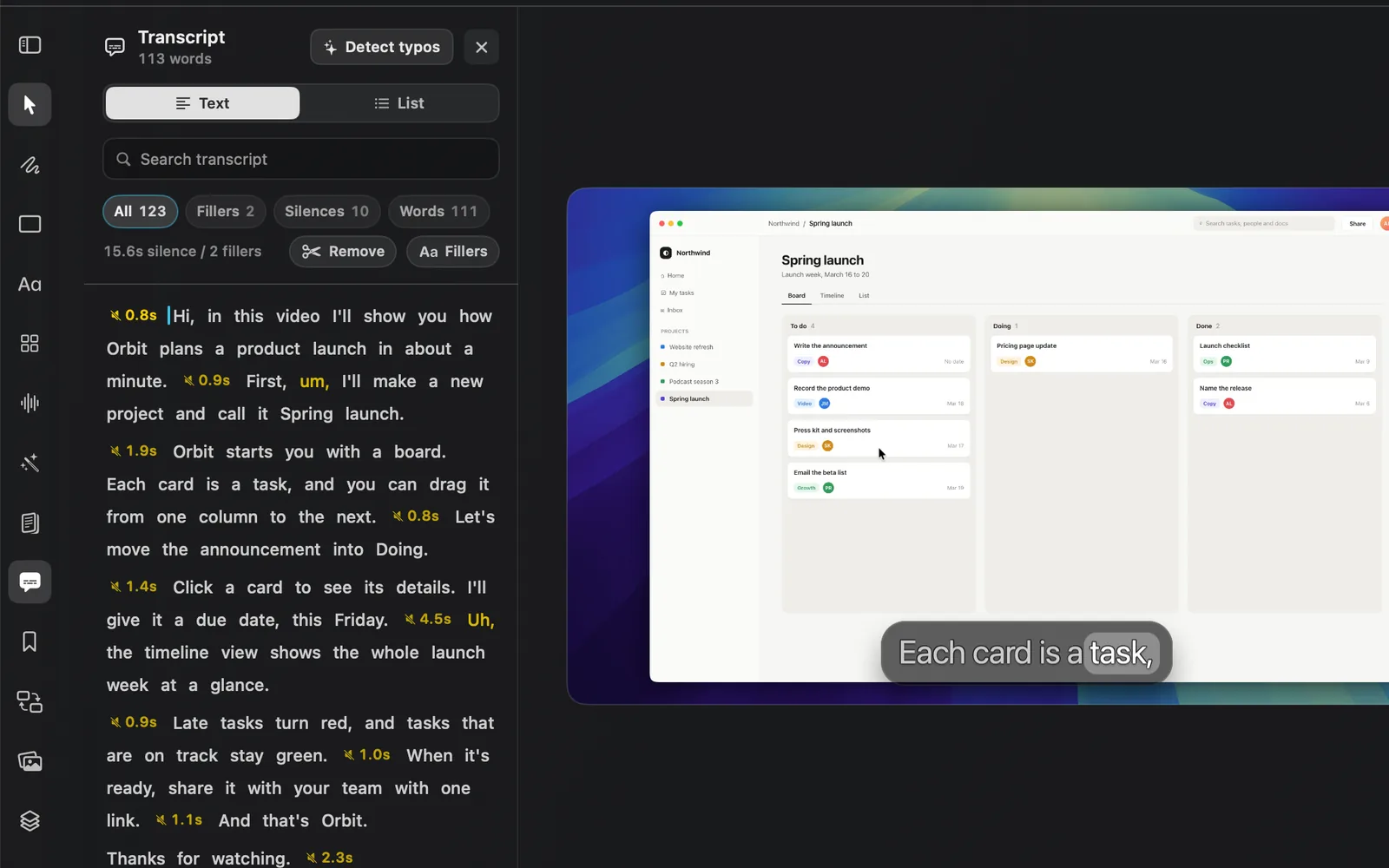Viewport: 1389px width, 868px height.
Task: Open the Aa text tool
Action: [30, 284]
